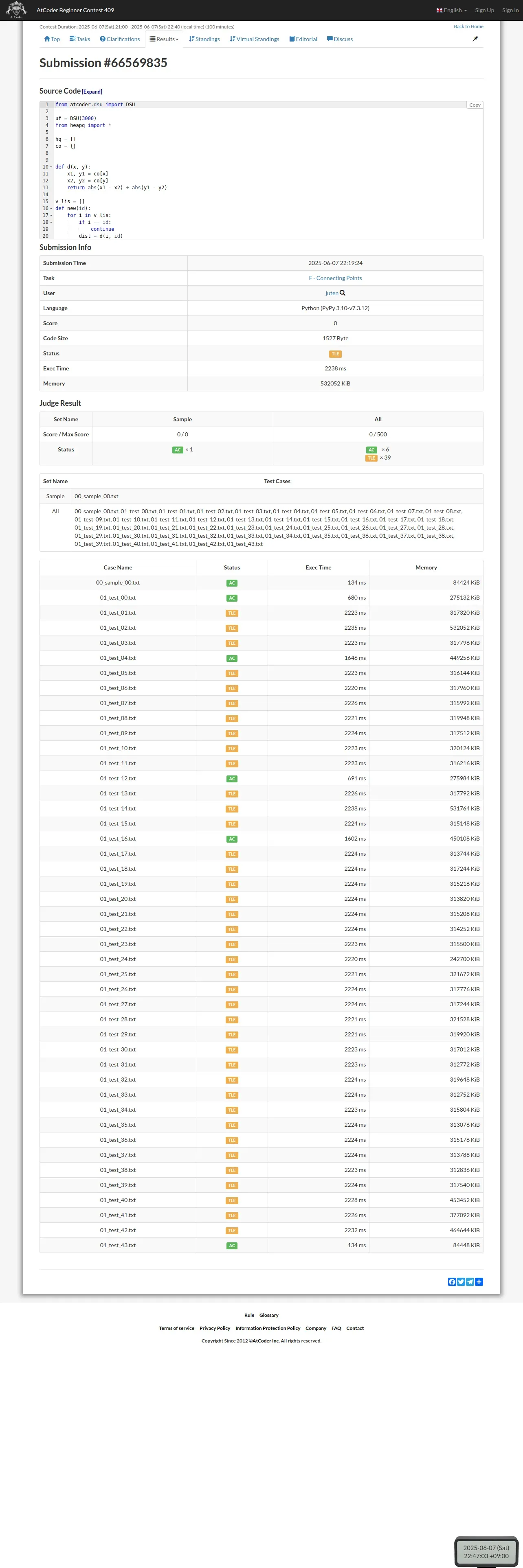Open the Editorial tab

[x=303, y=39]
